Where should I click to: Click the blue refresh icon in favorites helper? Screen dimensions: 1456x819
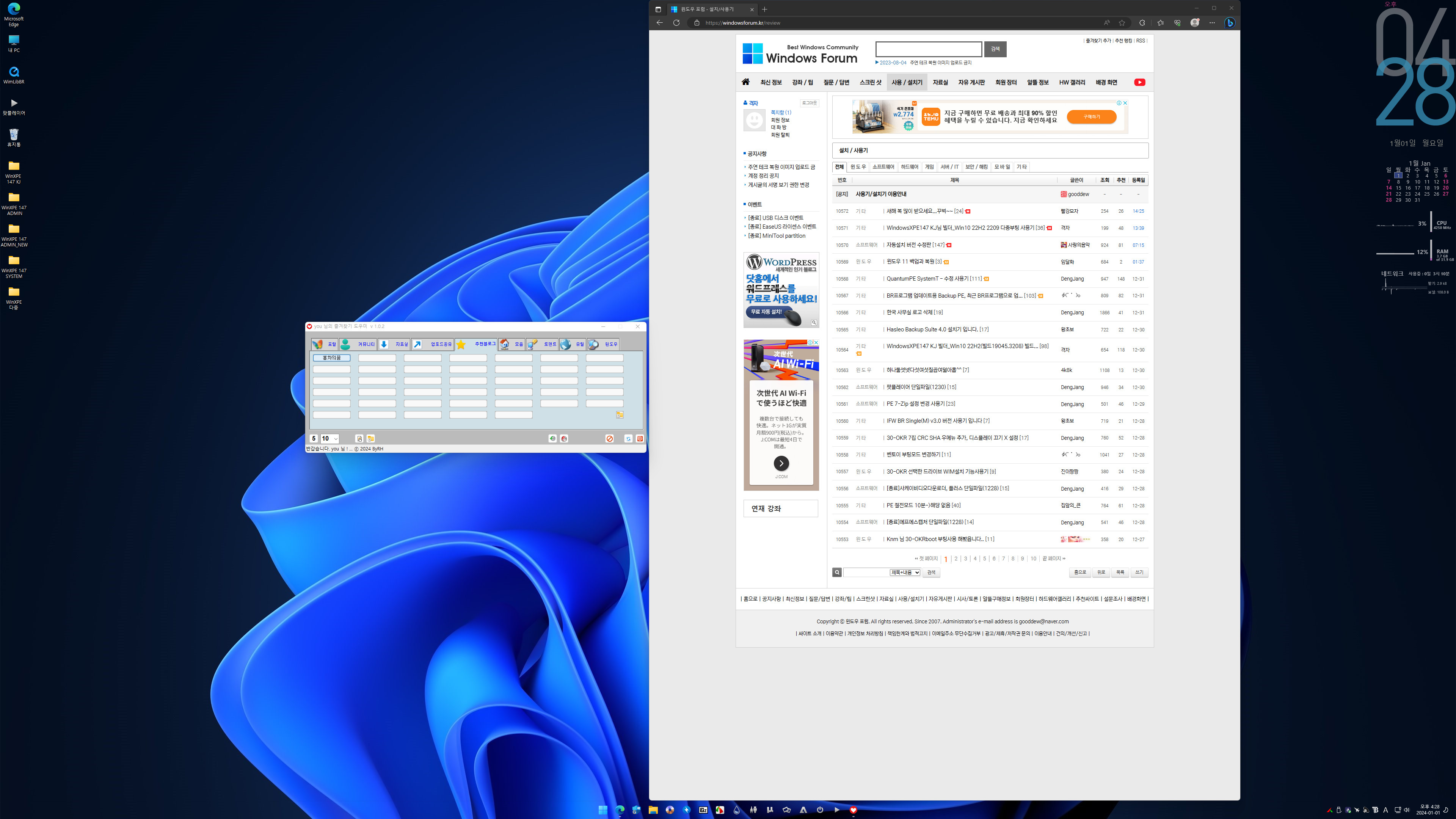(x=629, y=439)
